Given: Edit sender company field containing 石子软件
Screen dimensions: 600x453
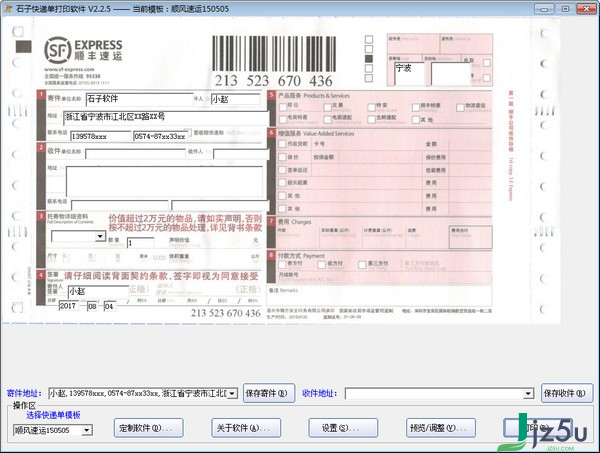Looking at the screenshot, I should coord(140,99).
